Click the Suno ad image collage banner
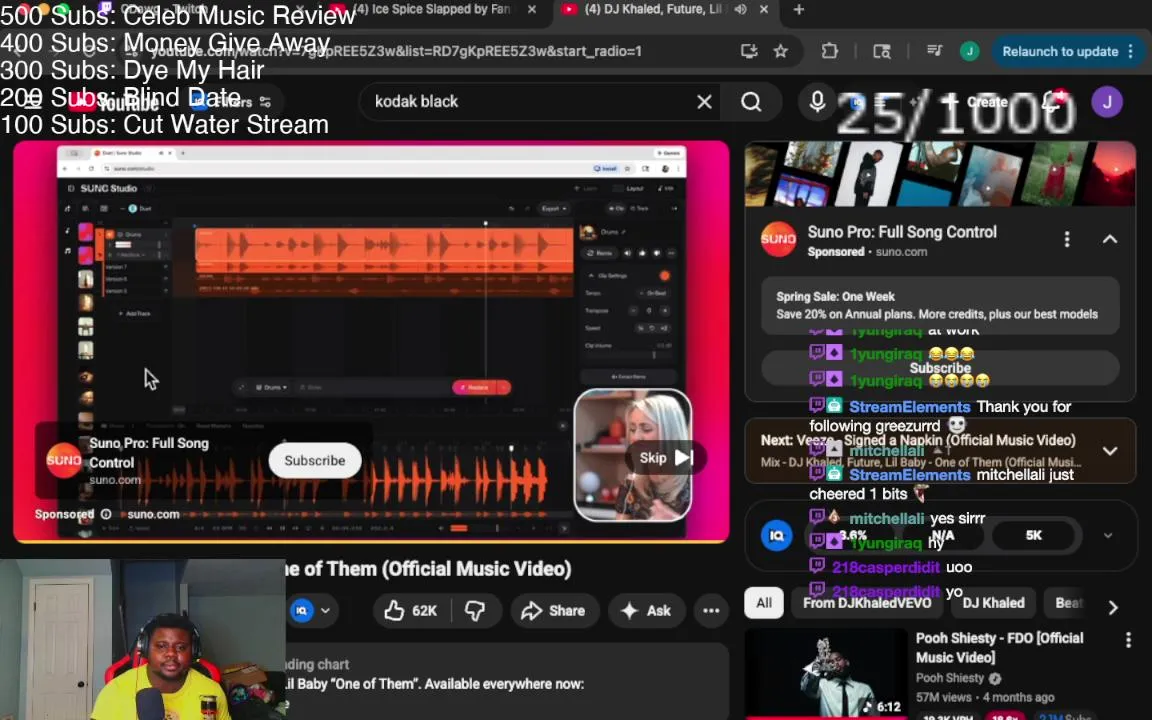 940,175
